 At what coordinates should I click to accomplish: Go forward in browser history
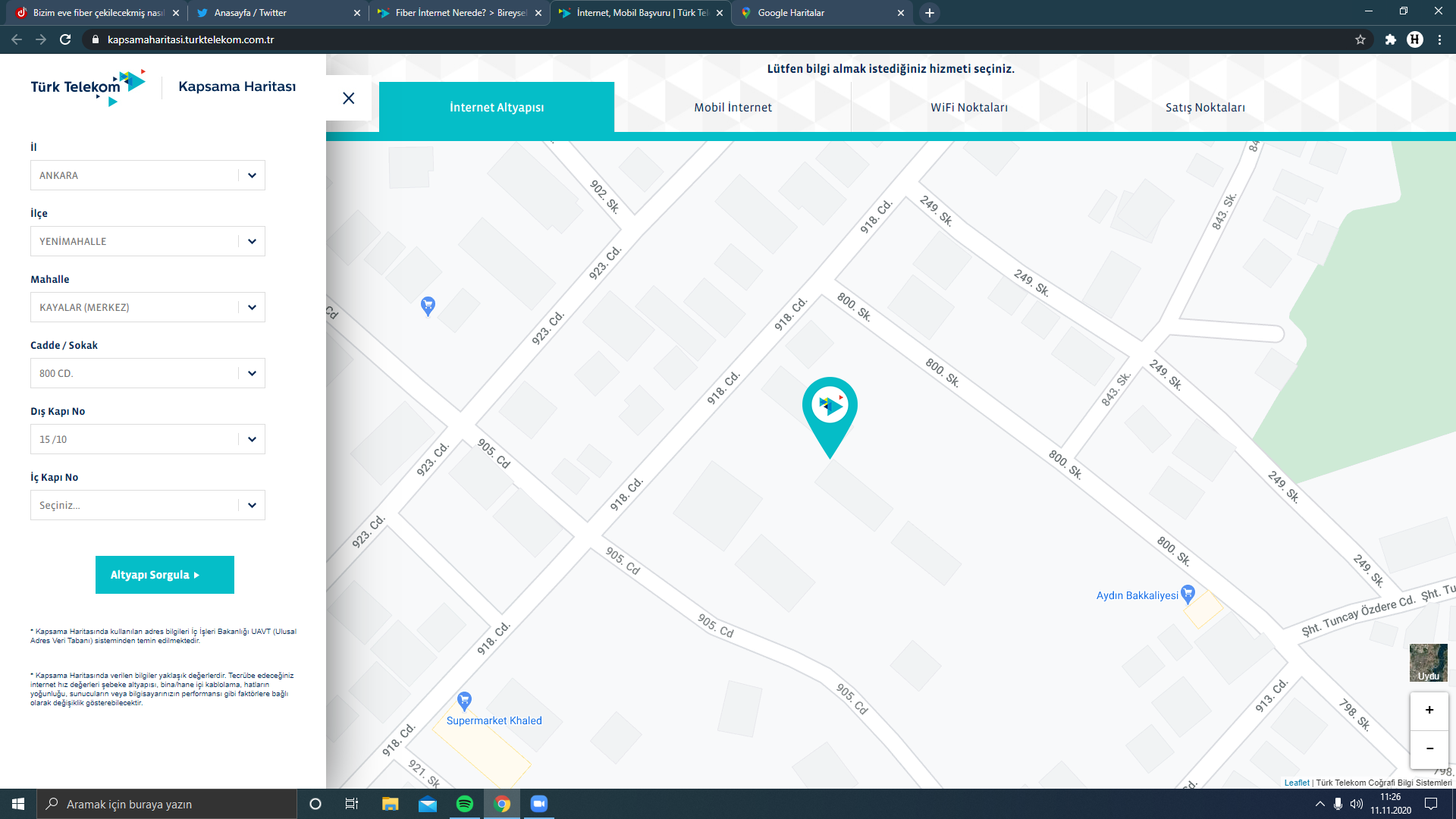(41, 39)
